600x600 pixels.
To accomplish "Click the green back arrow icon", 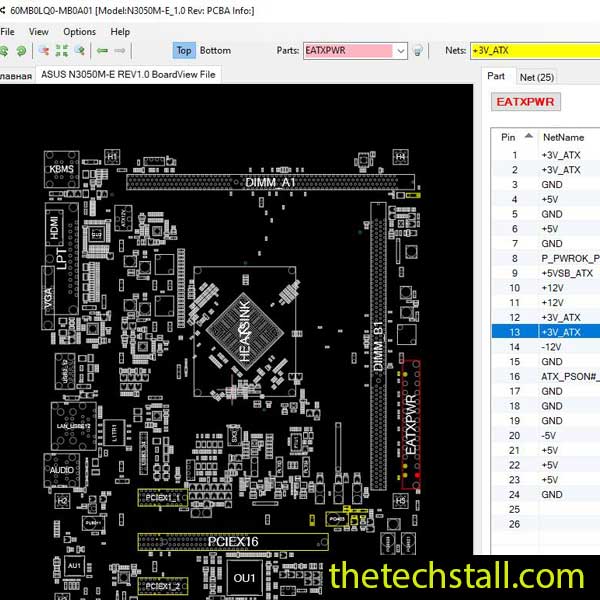I will pos(102,51).
